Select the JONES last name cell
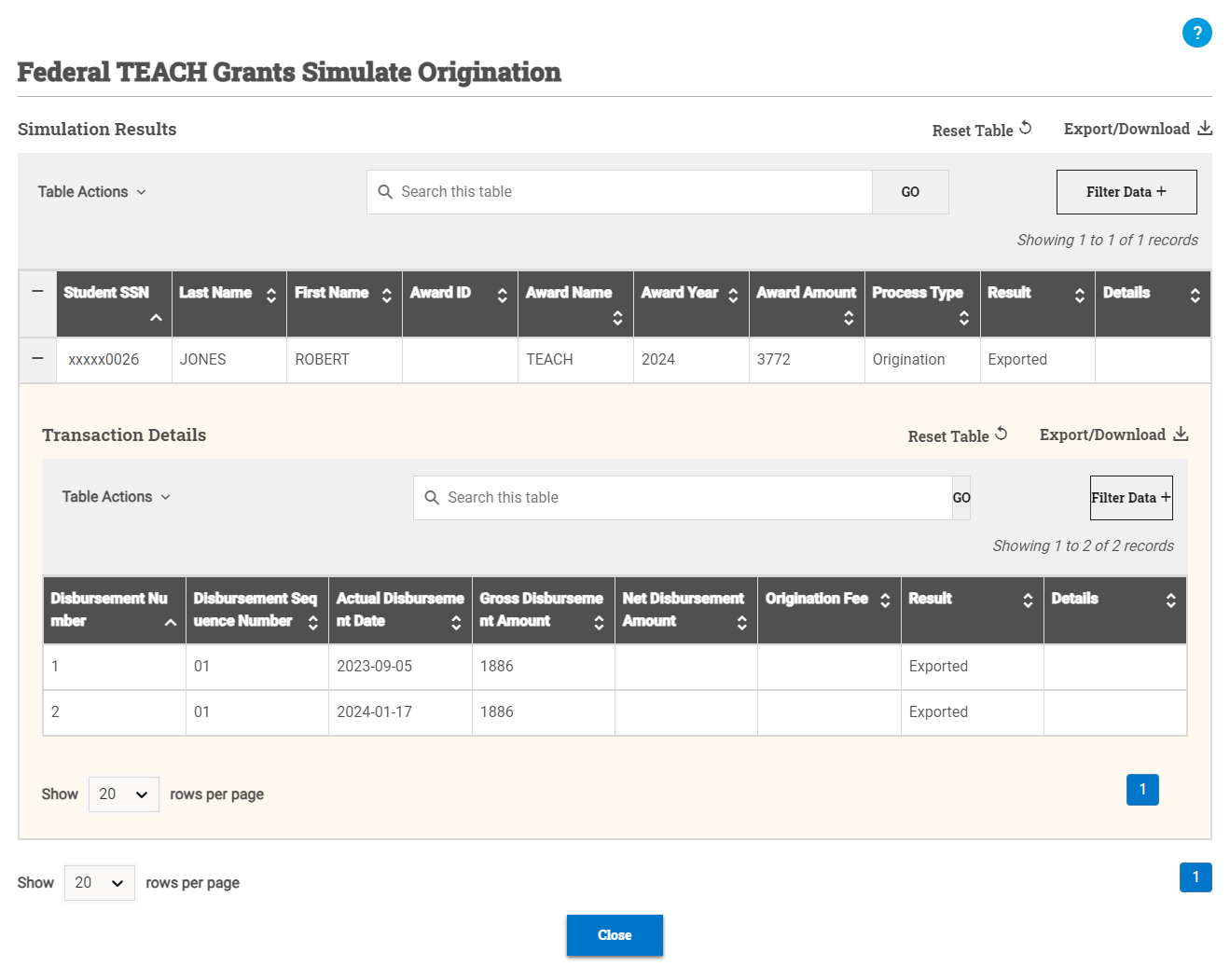The height and width of the screenshot is (980, 1230). pyautogui.click(x=229, y=360)
